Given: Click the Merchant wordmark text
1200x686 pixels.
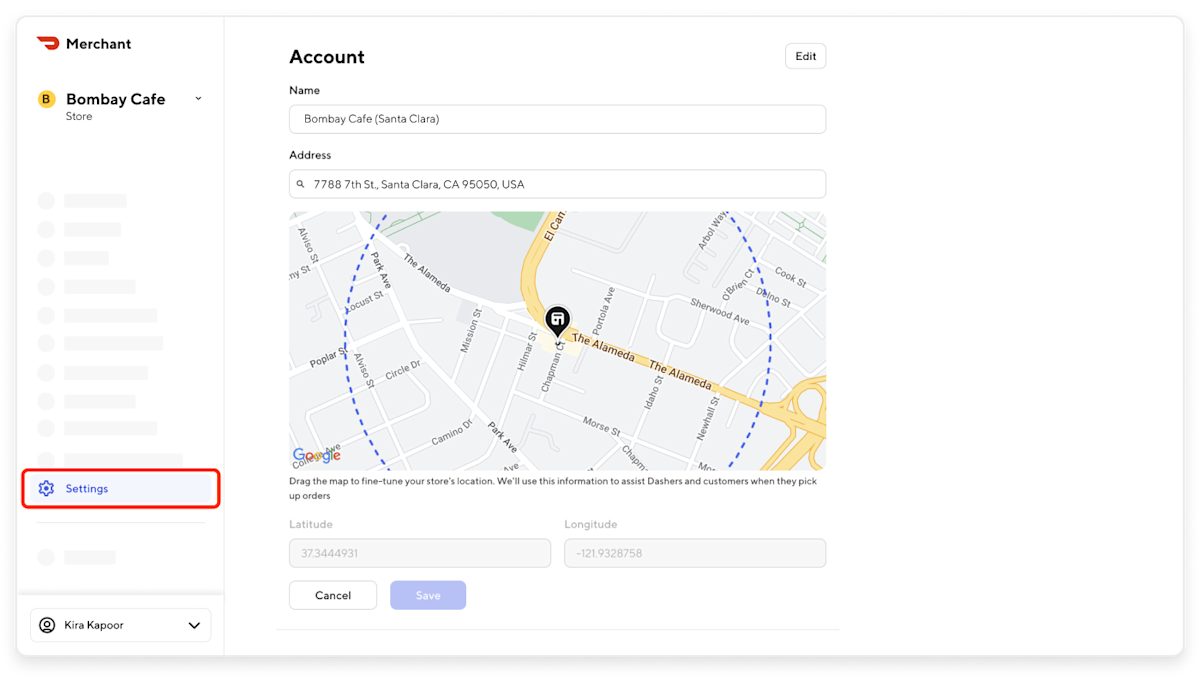Looking at the screenshot, I should click(x=98, y=44).
